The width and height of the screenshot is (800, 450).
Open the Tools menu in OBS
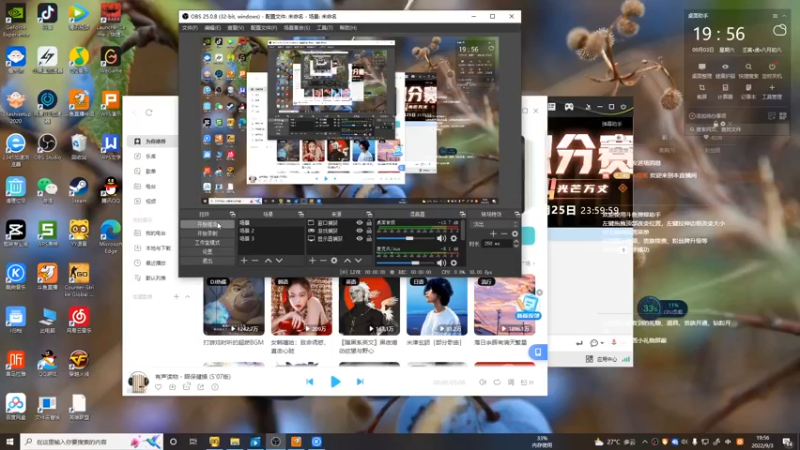(324, 28)
